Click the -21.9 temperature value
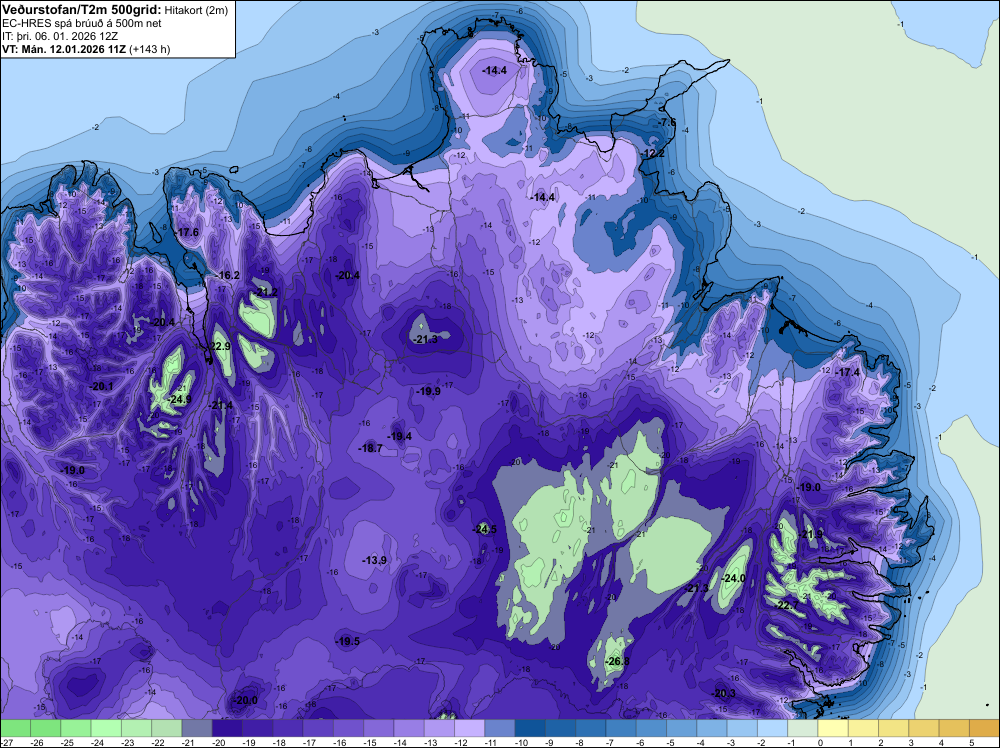 811,534
